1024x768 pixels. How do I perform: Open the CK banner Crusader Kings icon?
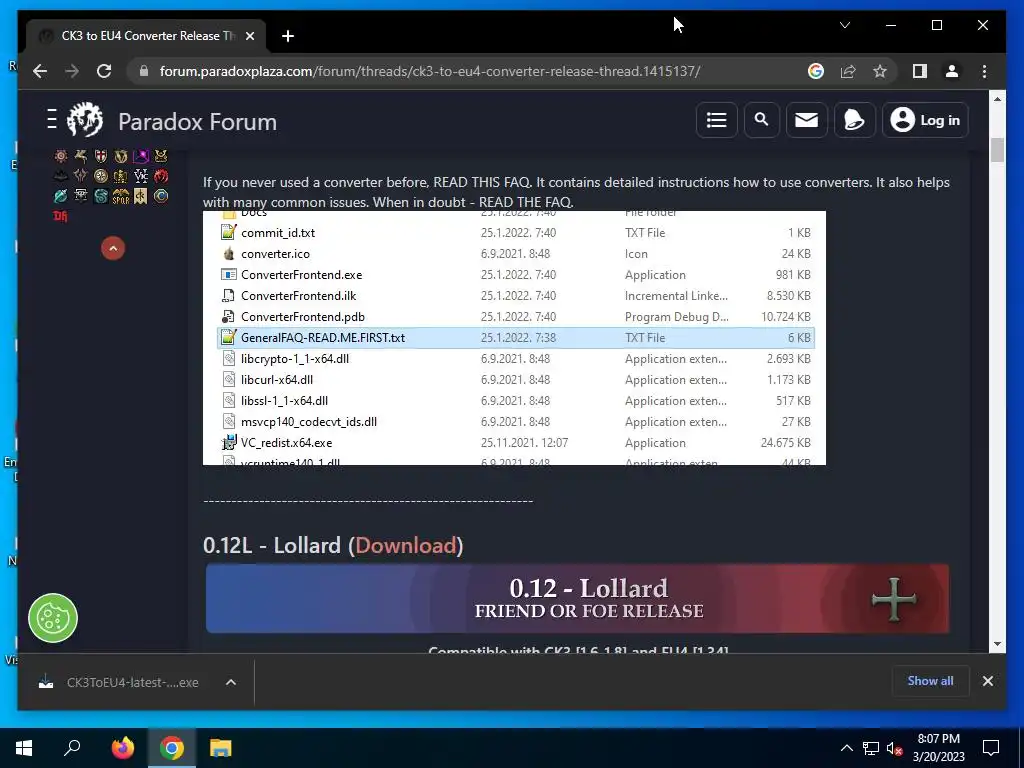pos(140,196)
